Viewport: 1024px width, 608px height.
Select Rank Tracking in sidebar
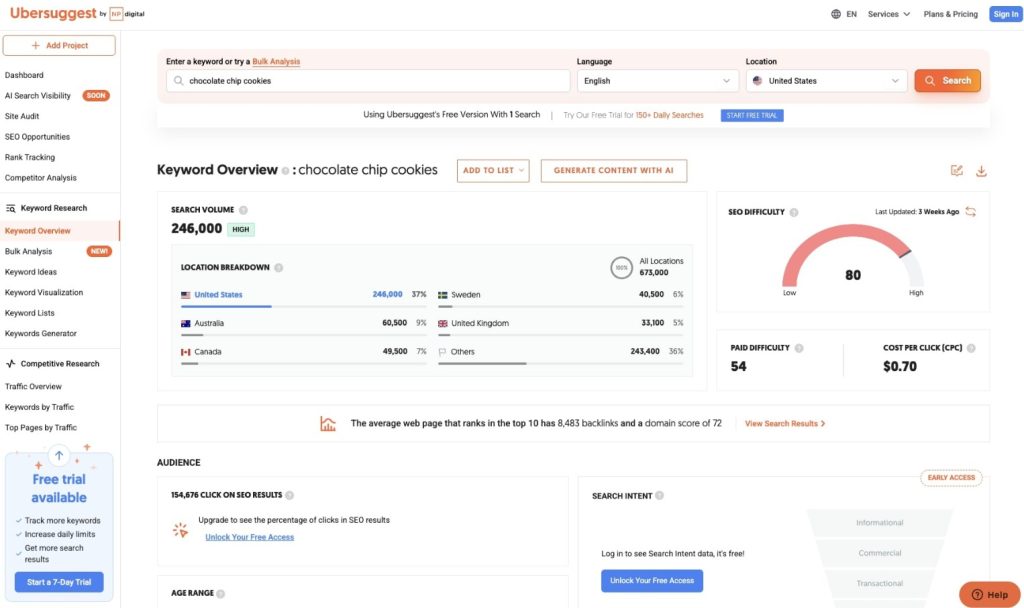[x=30, y=157]
